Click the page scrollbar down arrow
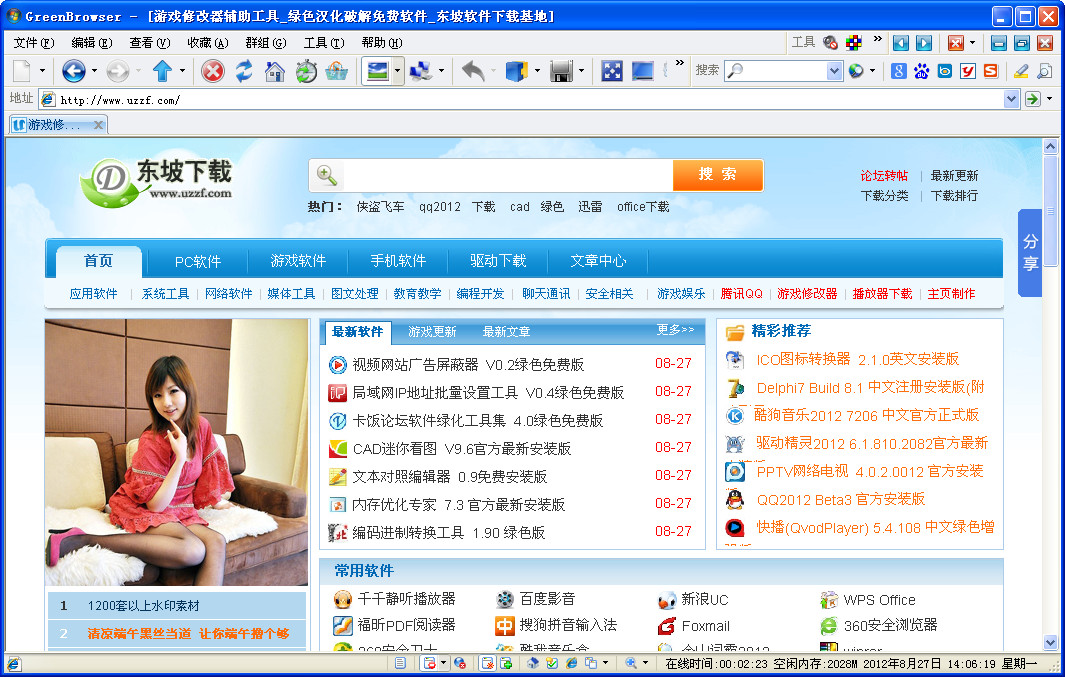This screenshot has height=677, width=1065. [x=1051, y=642]
